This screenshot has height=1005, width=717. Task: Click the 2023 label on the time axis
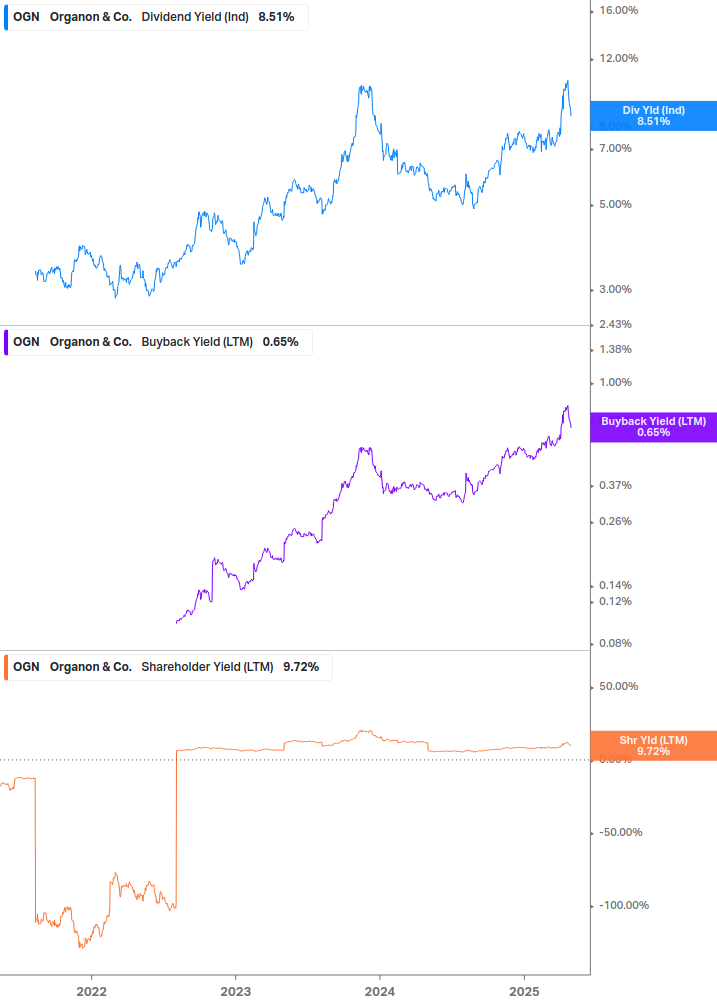[x=236, y=992]
